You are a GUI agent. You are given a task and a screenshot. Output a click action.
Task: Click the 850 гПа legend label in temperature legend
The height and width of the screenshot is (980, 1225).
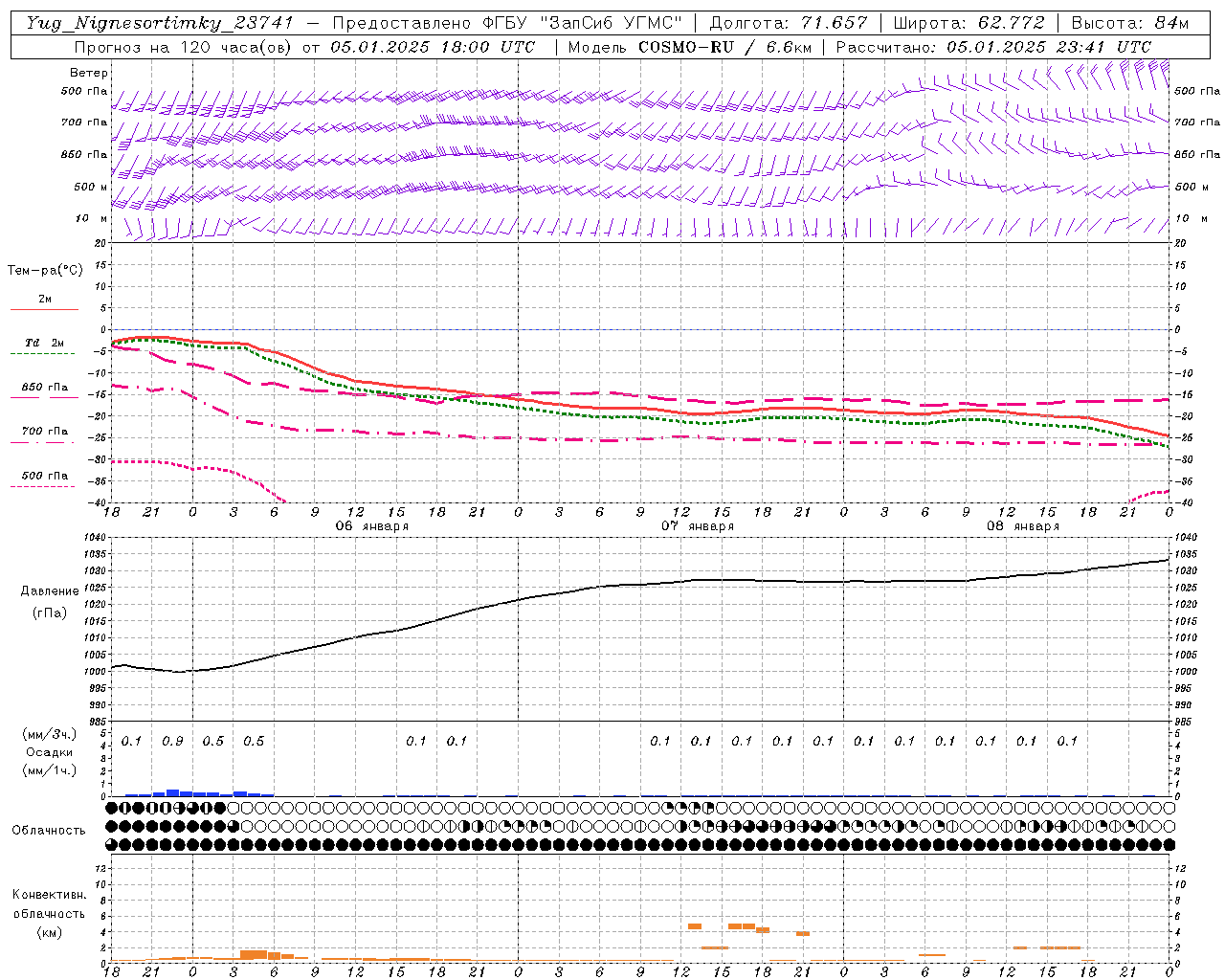(x=45, y=388)
